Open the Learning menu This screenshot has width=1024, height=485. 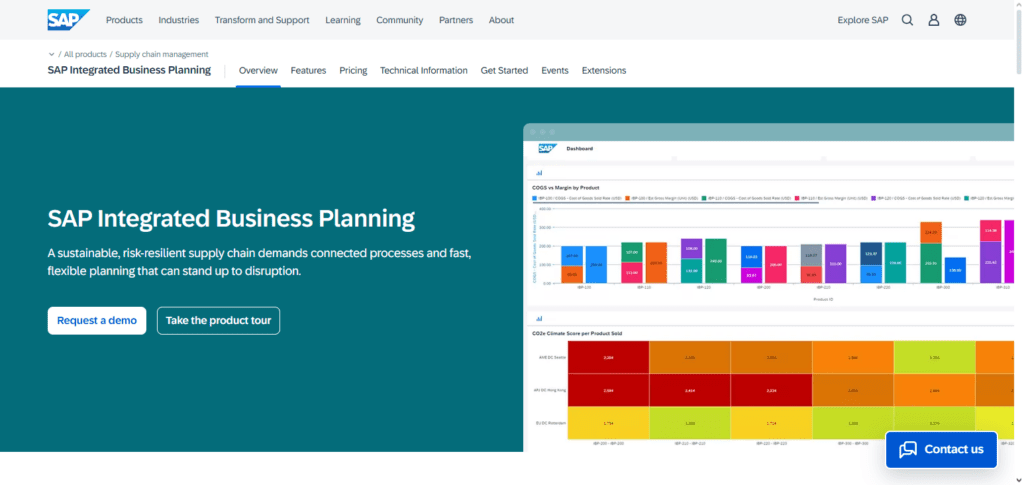click(343, 20)
